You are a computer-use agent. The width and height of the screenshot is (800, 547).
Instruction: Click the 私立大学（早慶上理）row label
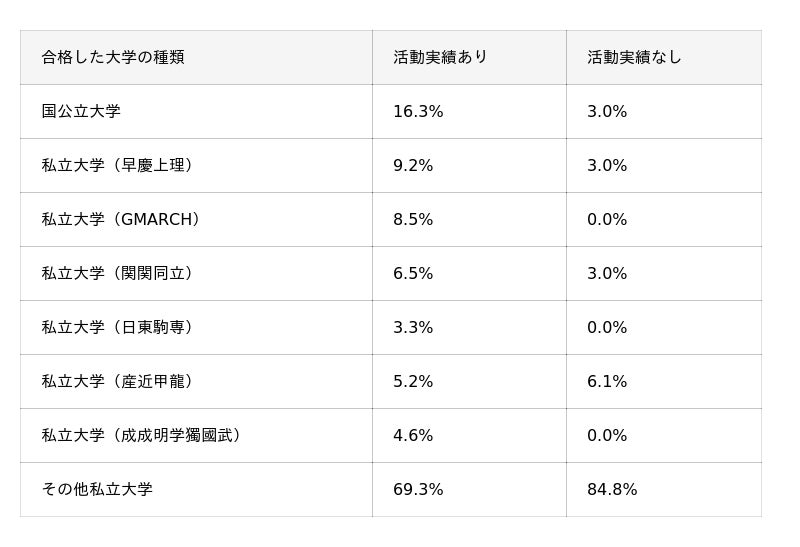click(117, 165)
